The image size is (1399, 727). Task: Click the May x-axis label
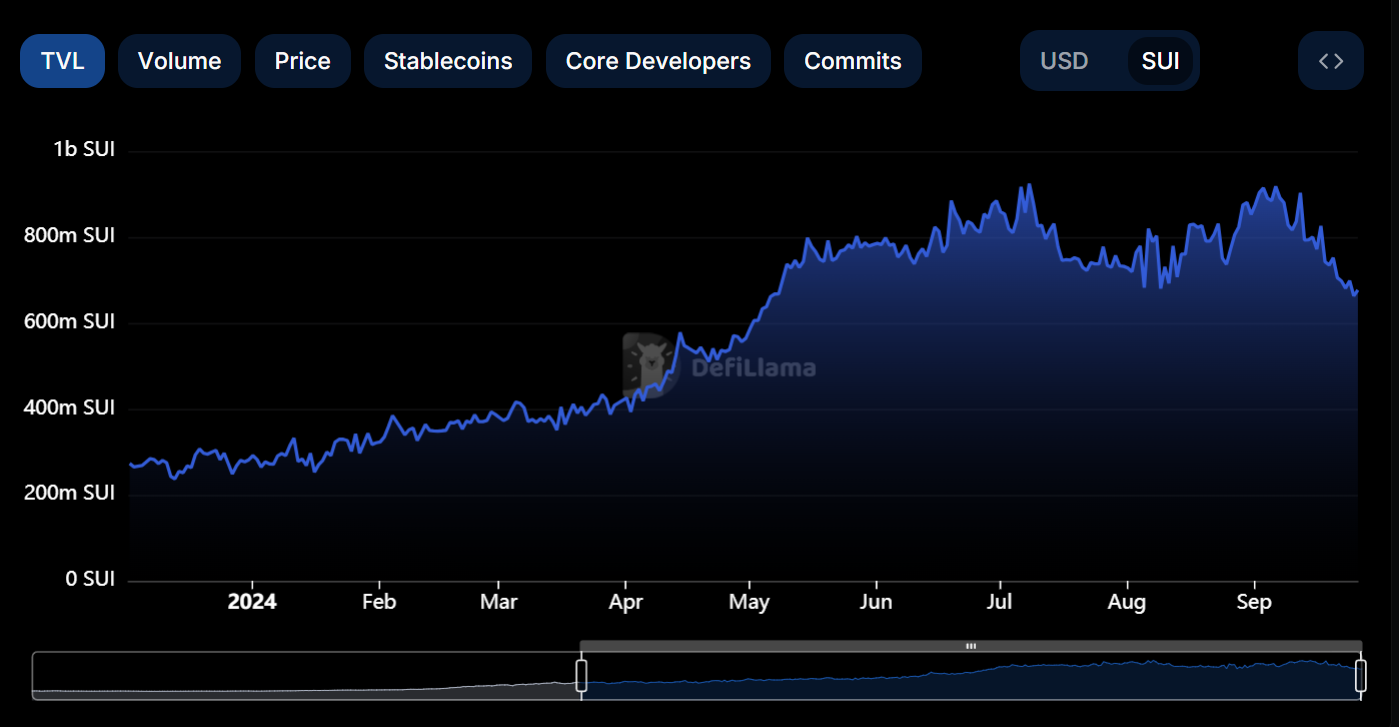749,602
